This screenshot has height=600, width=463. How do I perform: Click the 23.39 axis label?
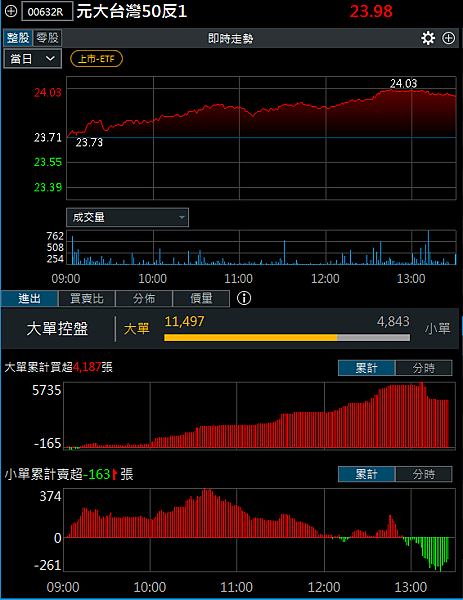pos(47,187)
